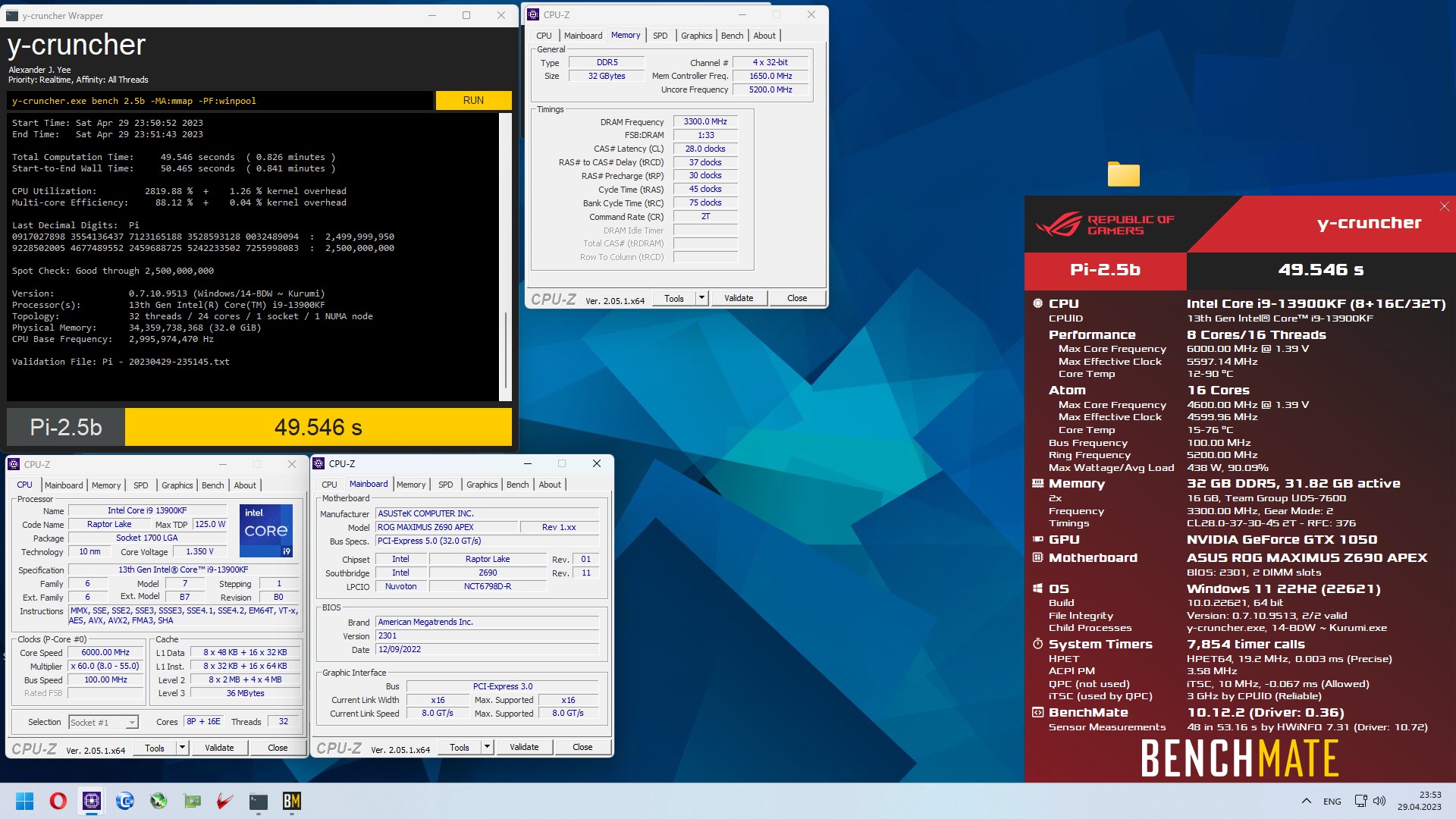Click the y-cruncher Wrapper title bar icon
The width and height of the screenshot is (1456, 819).
pos(12,15)
